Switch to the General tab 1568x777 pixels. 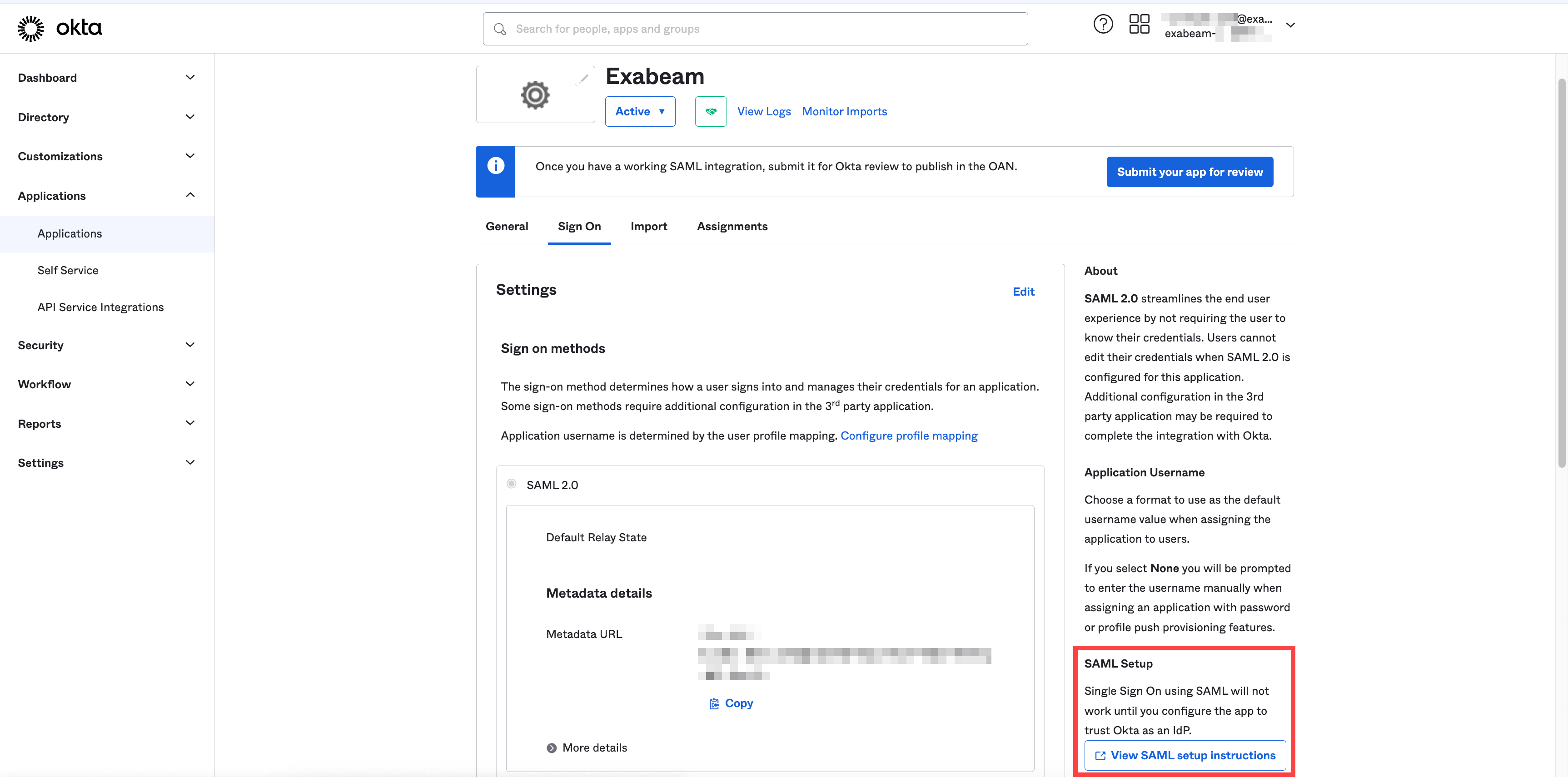tap(506, 225)
